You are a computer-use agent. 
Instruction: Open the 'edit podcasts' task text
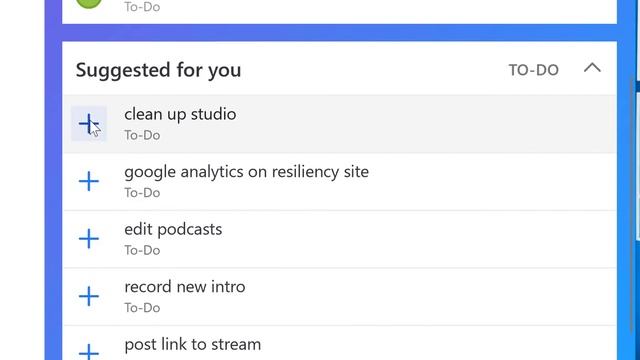(x=173, y=229)
